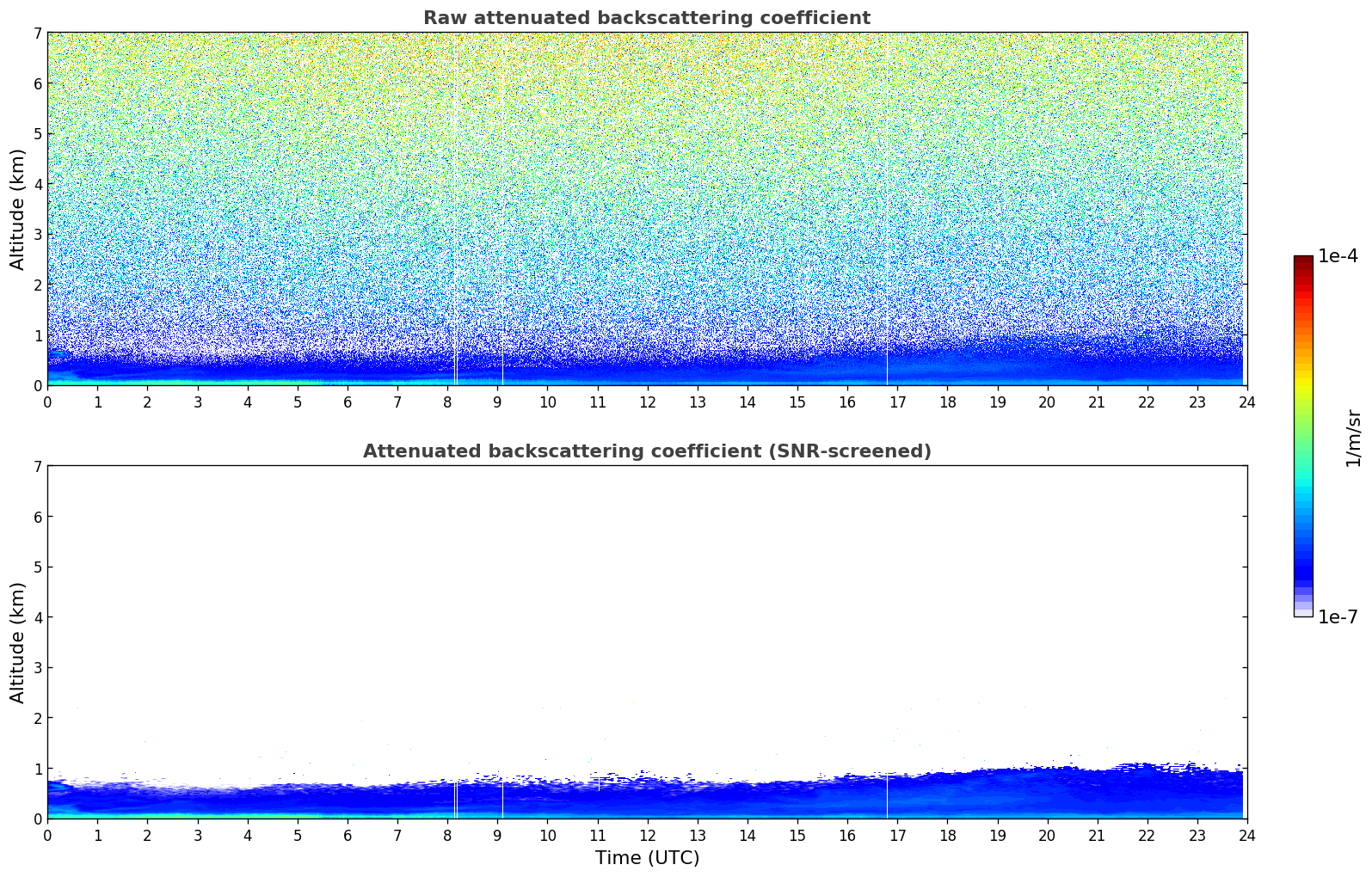The height and width of the screenshot is (877, 1372).
Task: Click the hour 12 tick label under the raw plot
Action: (x=648, y=402)
